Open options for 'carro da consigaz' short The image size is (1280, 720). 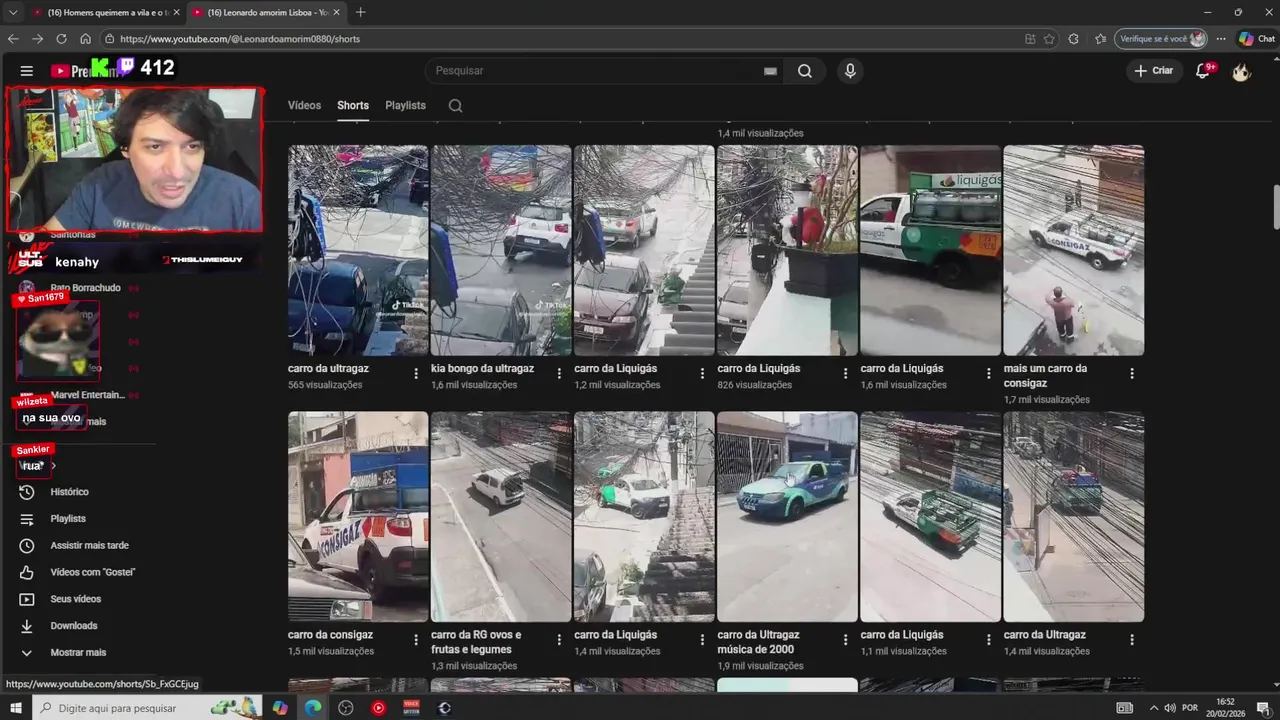pos(416,639)
